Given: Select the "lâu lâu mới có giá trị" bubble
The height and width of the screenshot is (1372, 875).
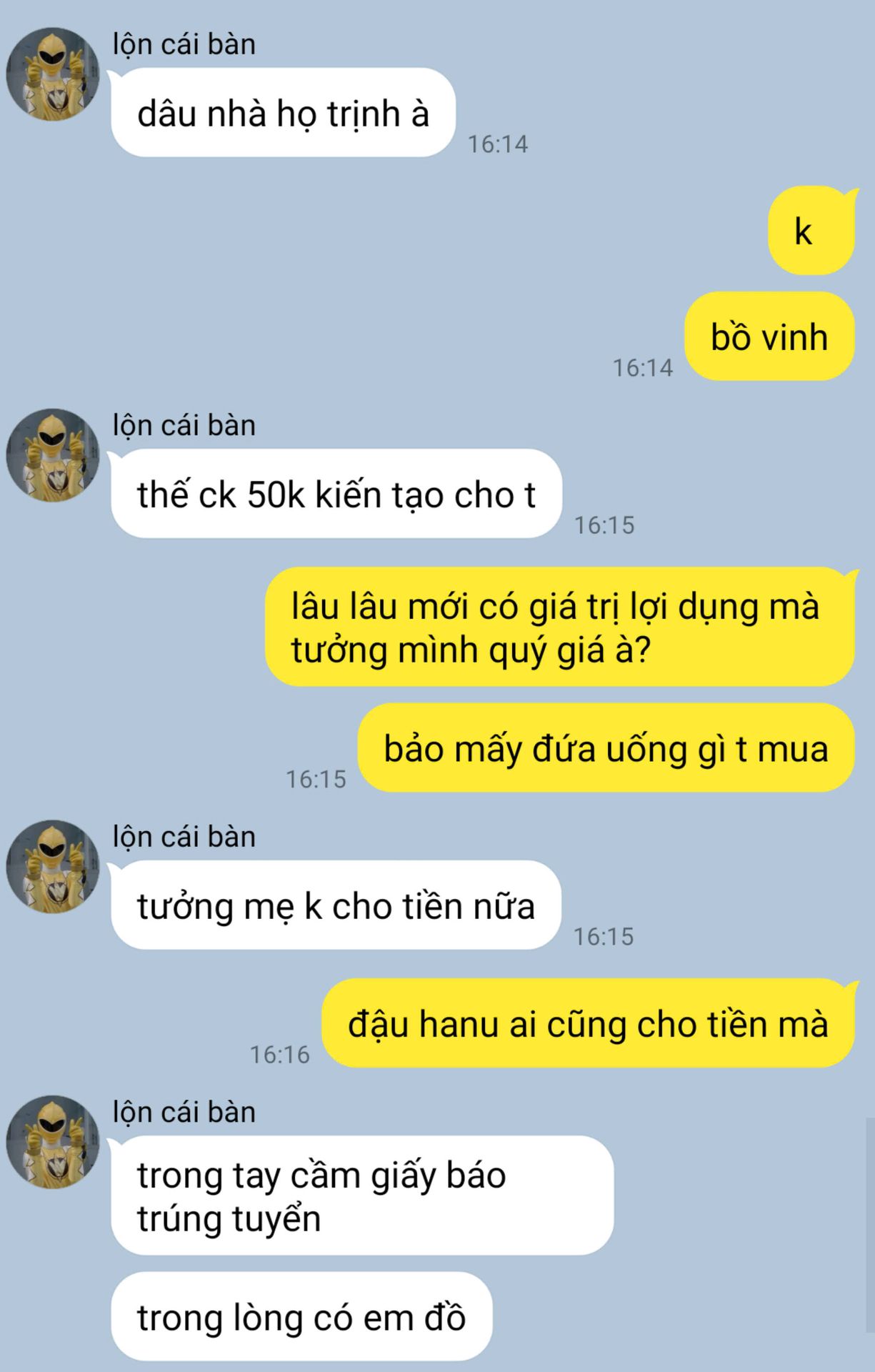Looking at the screenshot, I should point(560,627).
